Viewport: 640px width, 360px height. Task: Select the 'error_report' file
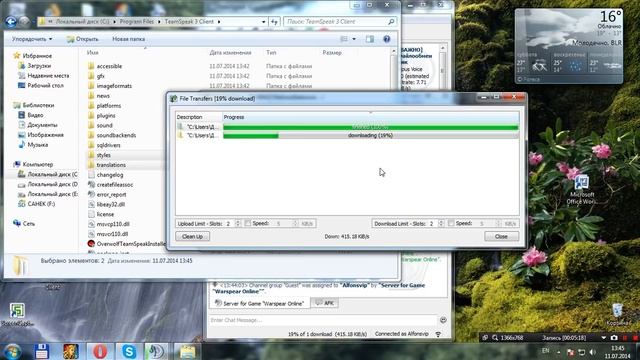tap(111, 195)
